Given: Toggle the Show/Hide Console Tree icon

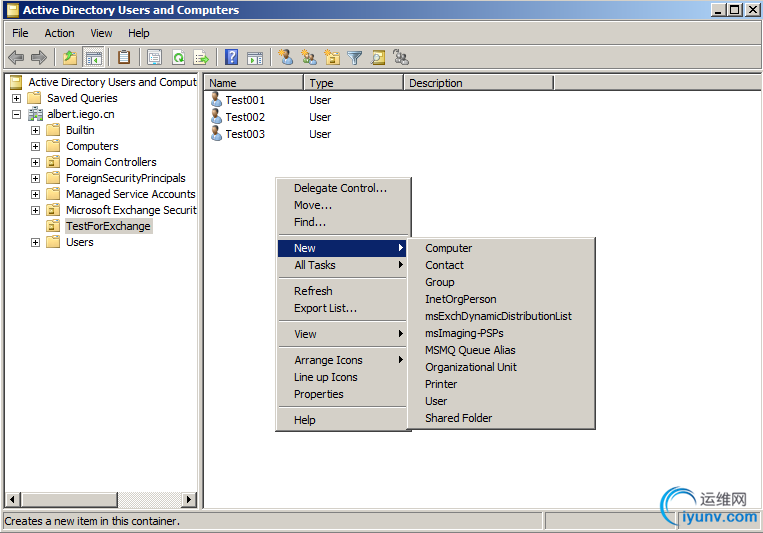Looking at the screenshot, I should (93, 58).
